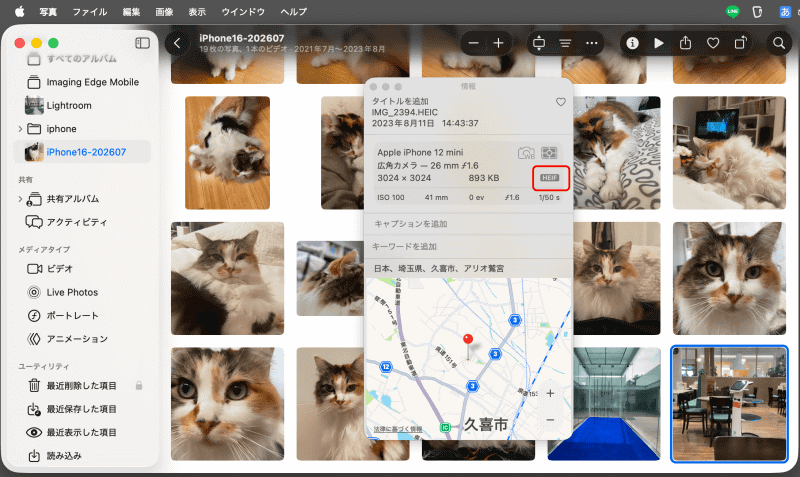
Task: Open the ヘルプ menu
Action: [x=293, y=11]
